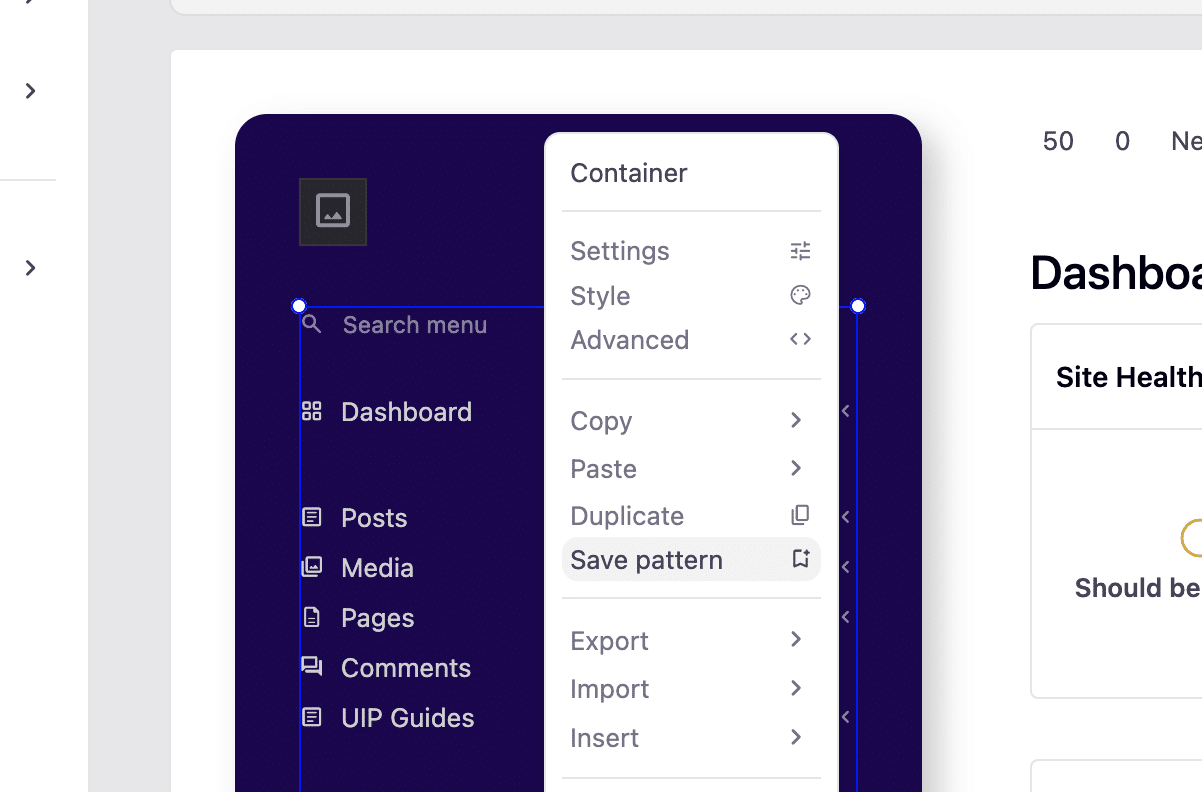
Task: Expand the Paste submenu arrow
Action: click(x=796, y=469)
